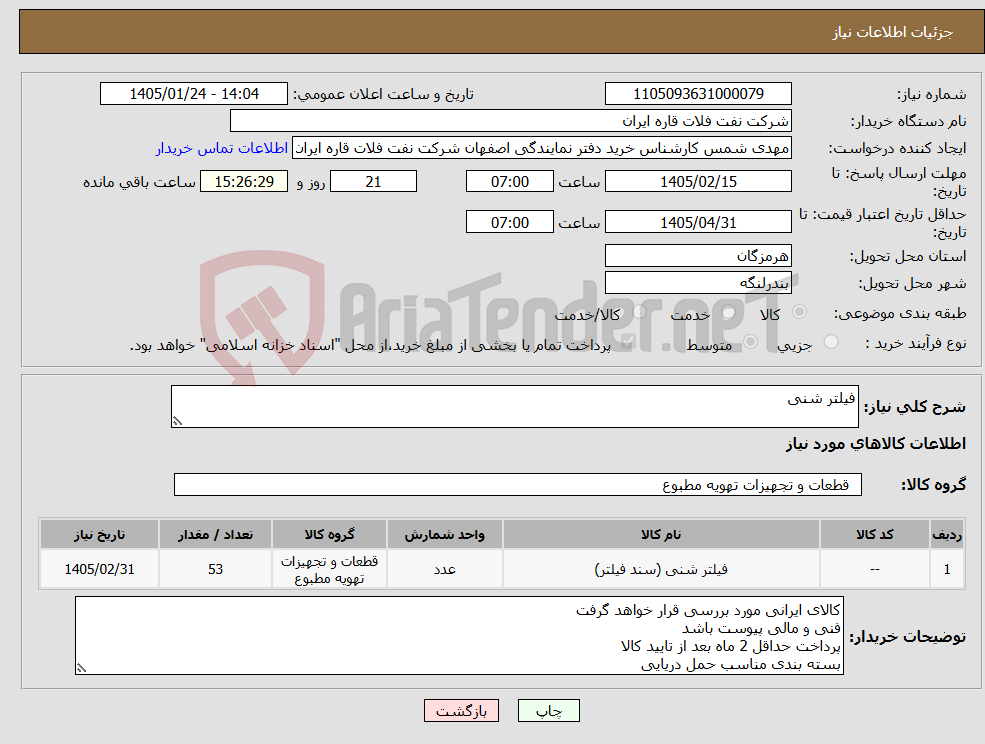Viewport: 985px width, 744px height.
Task: Click the buyer name field شرکت نفت فلات قاره ایران
Action: pyautogui.click(x=511, y=121)
